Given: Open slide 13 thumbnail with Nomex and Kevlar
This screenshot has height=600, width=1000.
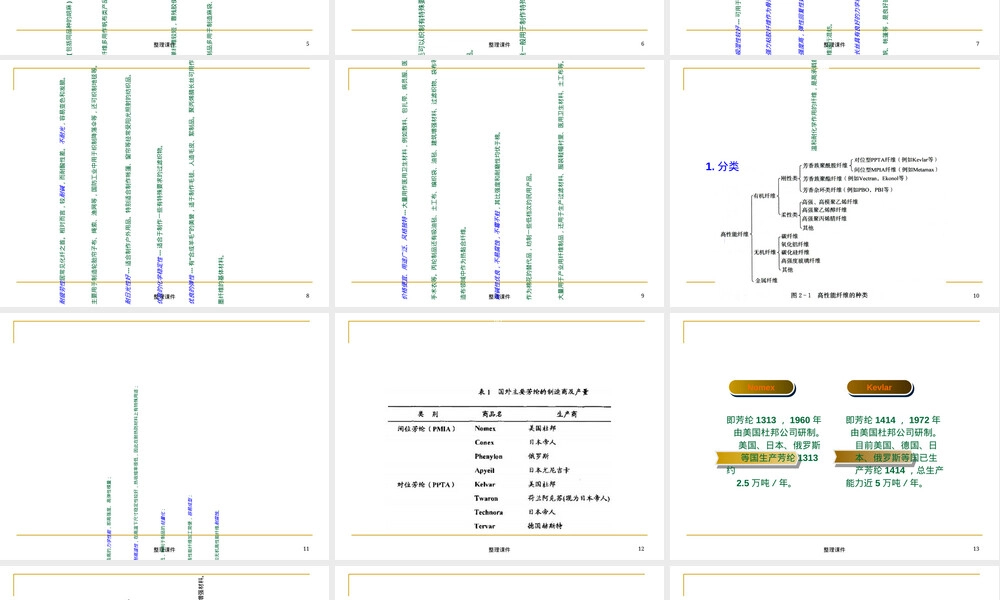Looking at the screenshot, I should click(x=835, y=436).
